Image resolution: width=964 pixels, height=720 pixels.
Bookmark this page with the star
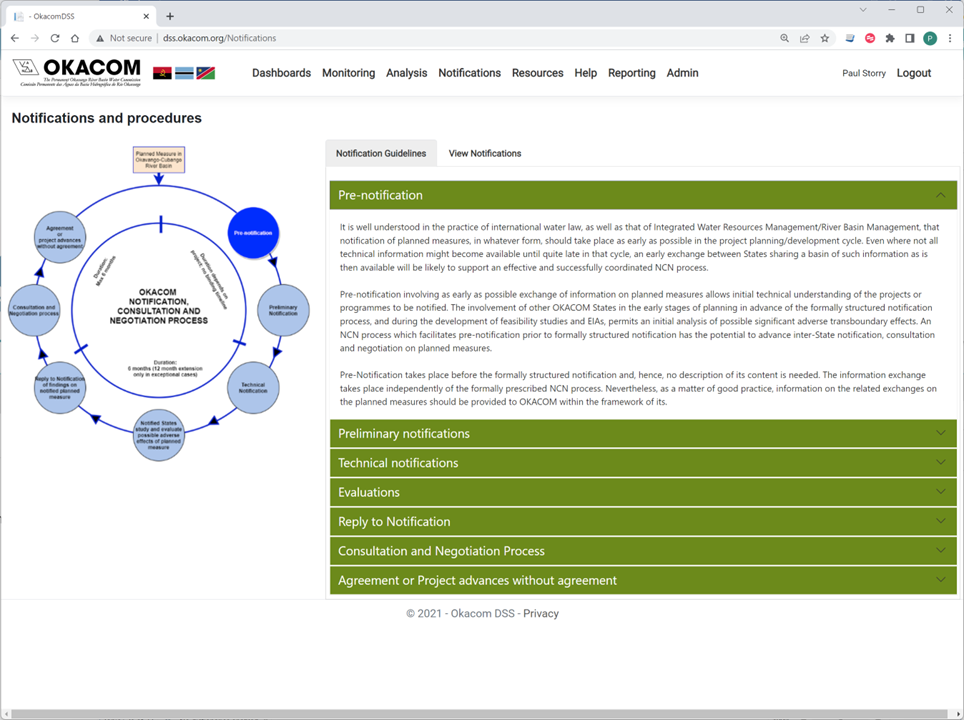tap(824, 38)
